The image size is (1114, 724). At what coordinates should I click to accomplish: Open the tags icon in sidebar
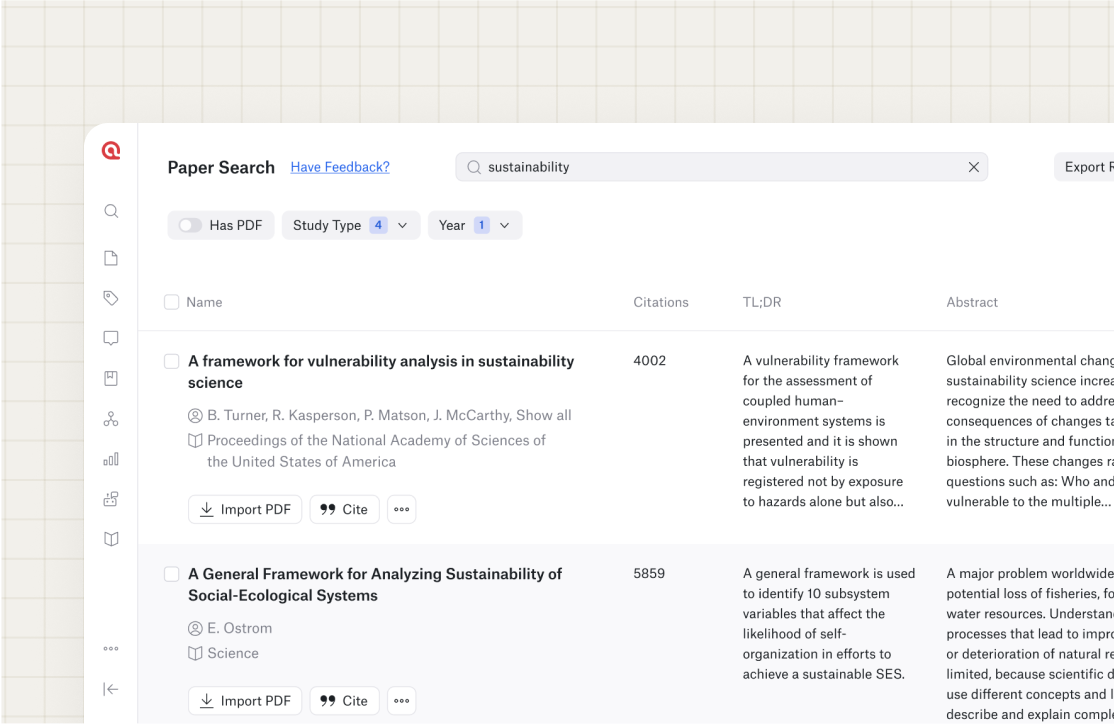pos(111,298)
